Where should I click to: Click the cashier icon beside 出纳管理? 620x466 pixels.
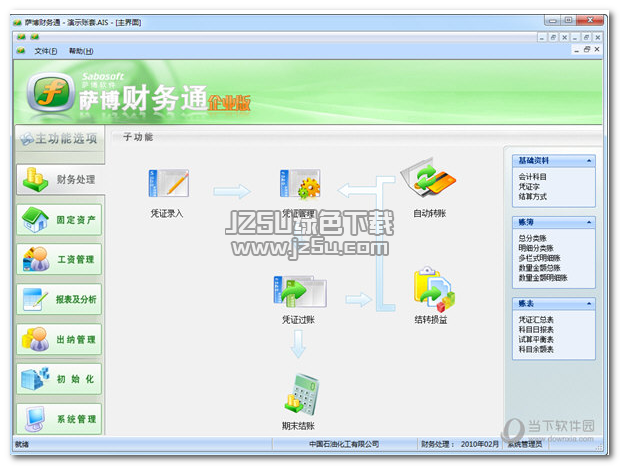tap(35, 339)
